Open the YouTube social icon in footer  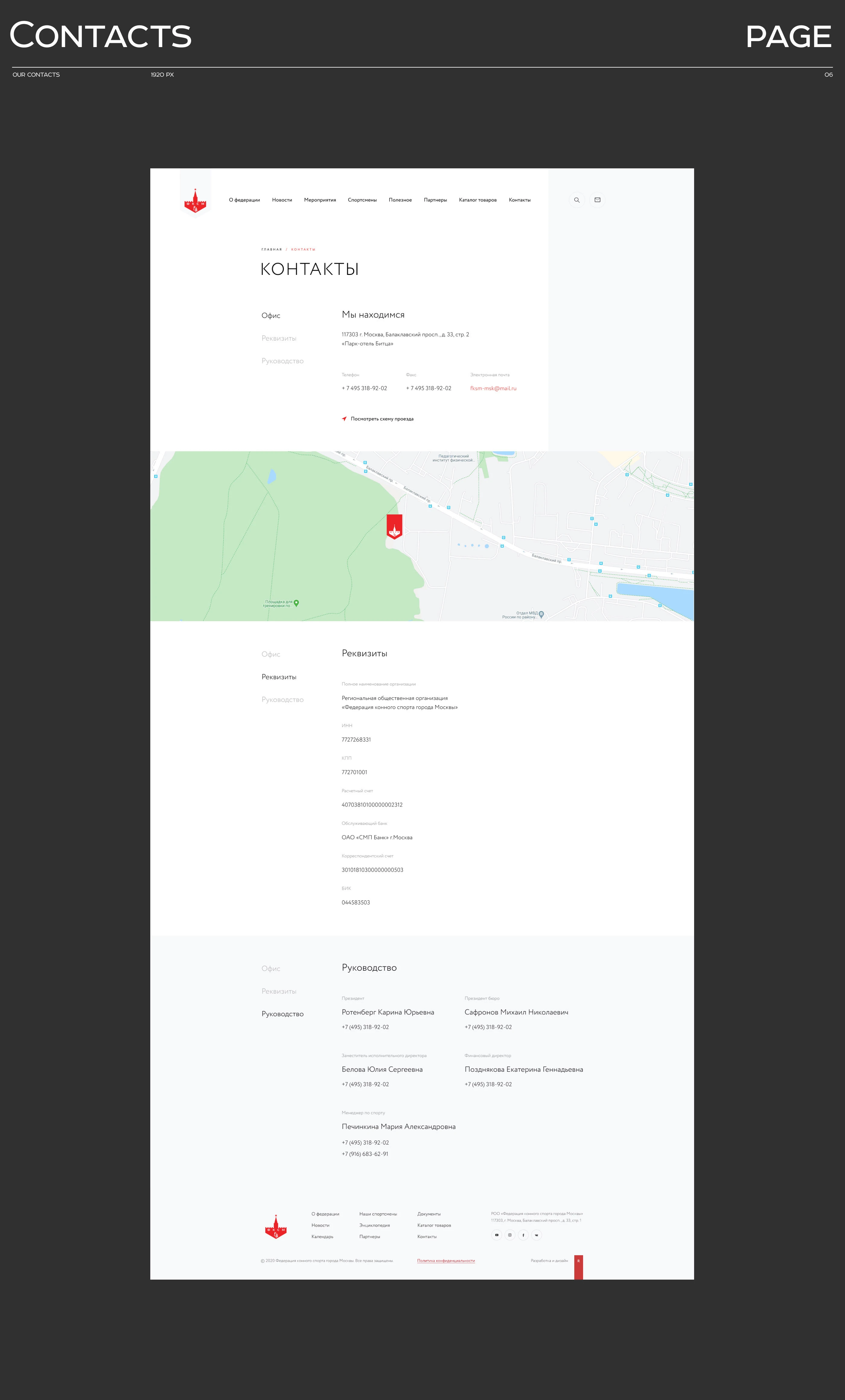(497, 1235)
